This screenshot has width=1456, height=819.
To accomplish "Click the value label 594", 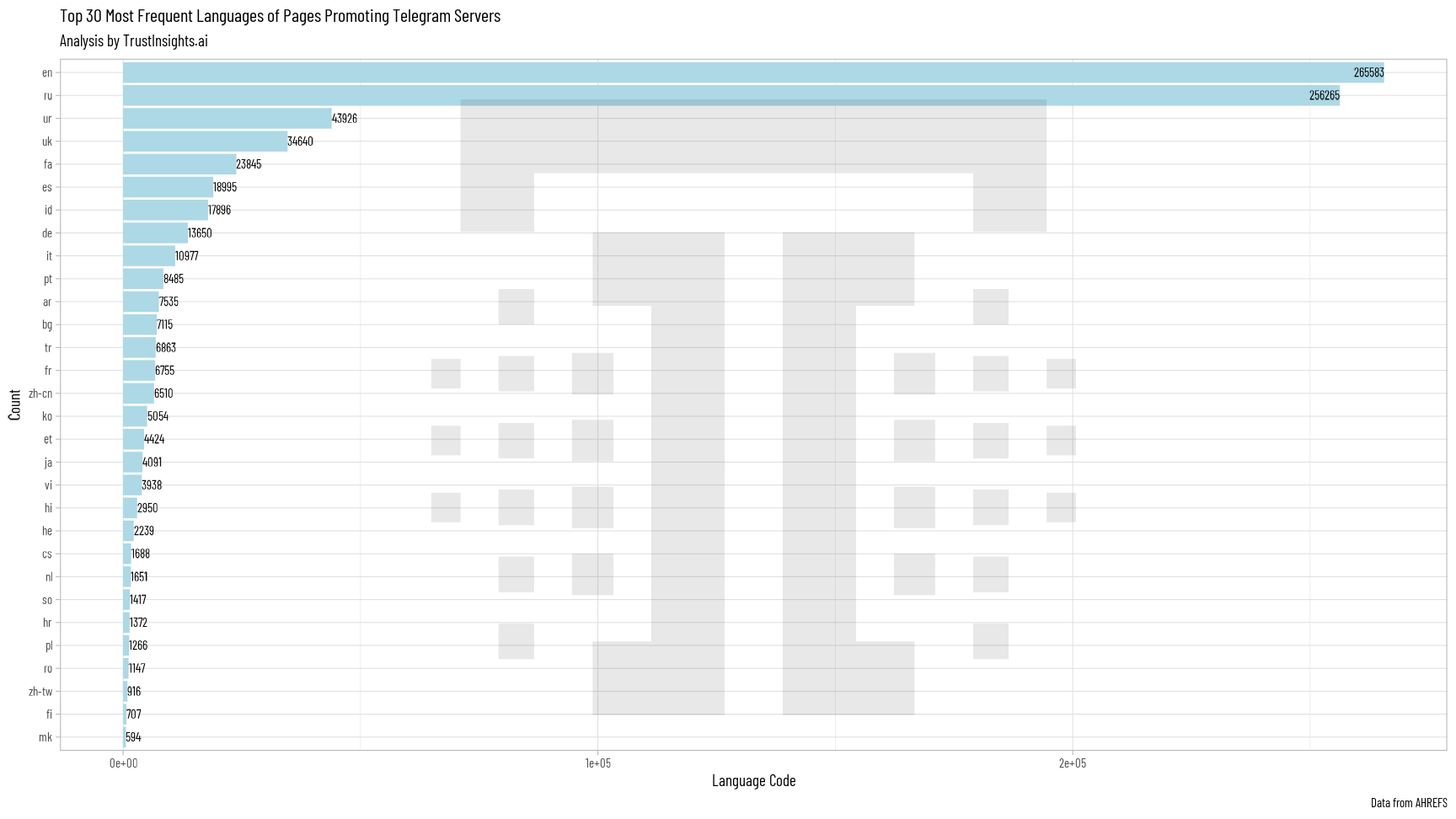I will [133, 736].
